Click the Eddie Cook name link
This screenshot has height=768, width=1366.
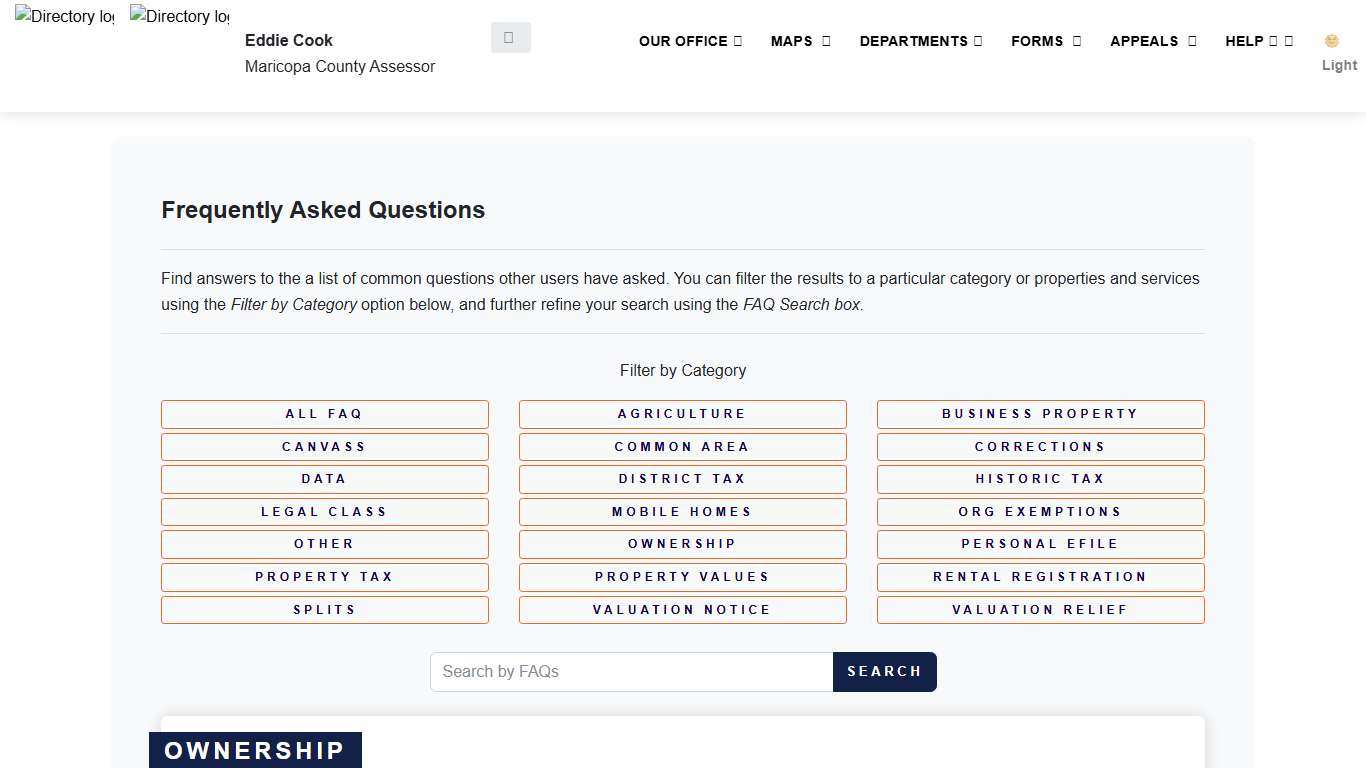click(x=288, y=40)
